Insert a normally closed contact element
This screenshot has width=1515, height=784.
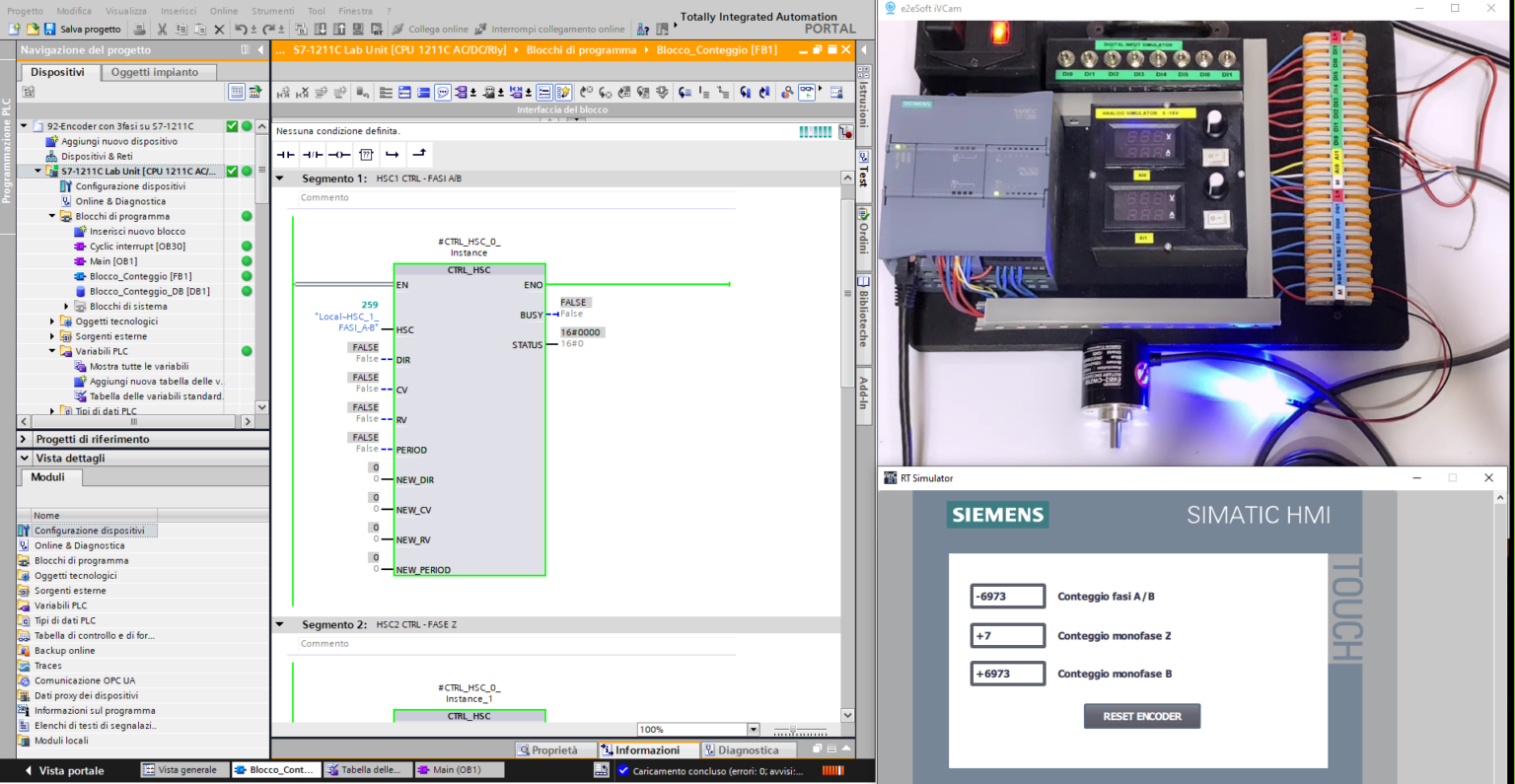tap(311, 154)
